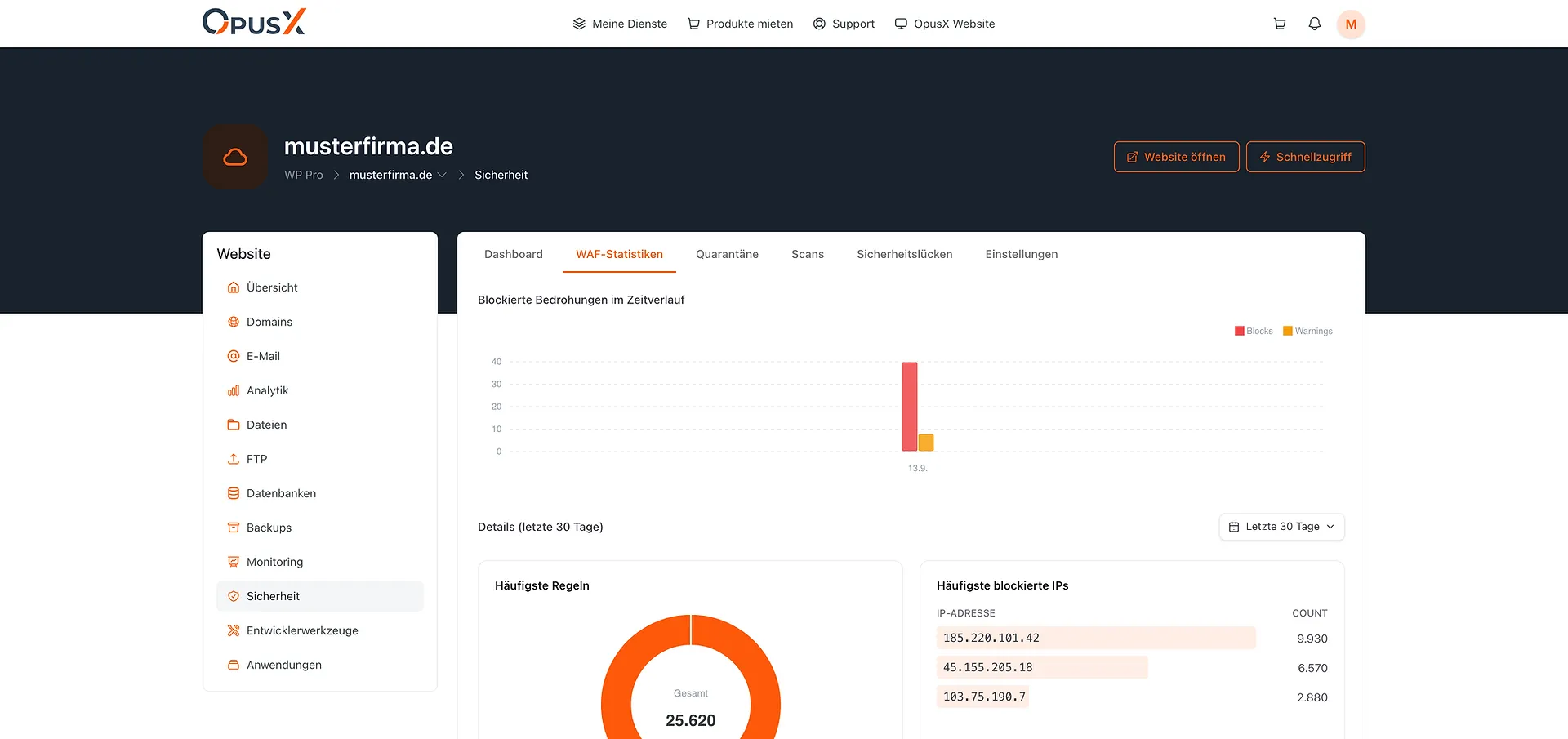Click the folder icon next to Dateien
Screen dimensions: 1568x739
click(x=234, y=425)
